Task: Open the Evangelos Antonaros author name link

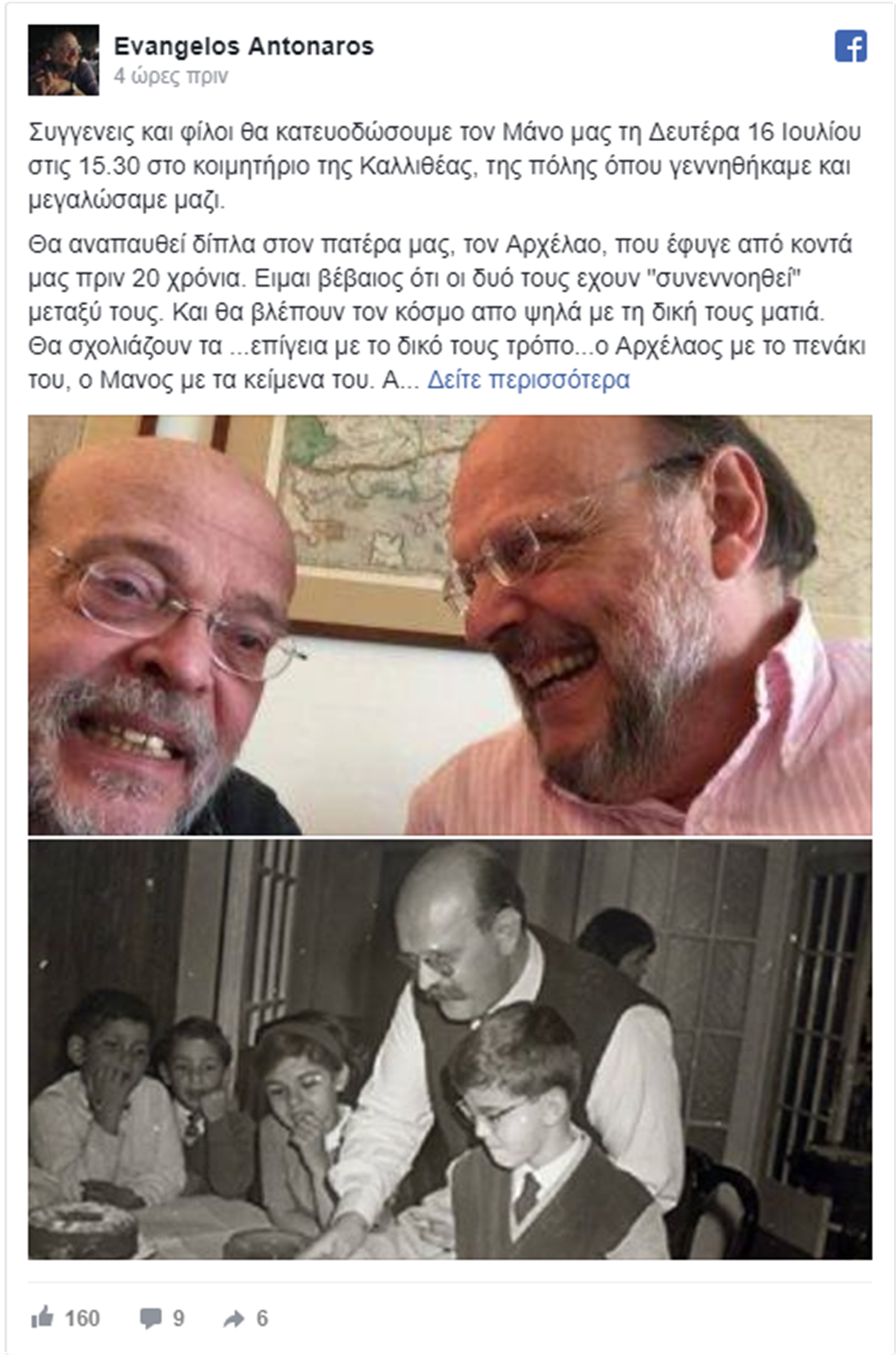Action: click(244, 46)
